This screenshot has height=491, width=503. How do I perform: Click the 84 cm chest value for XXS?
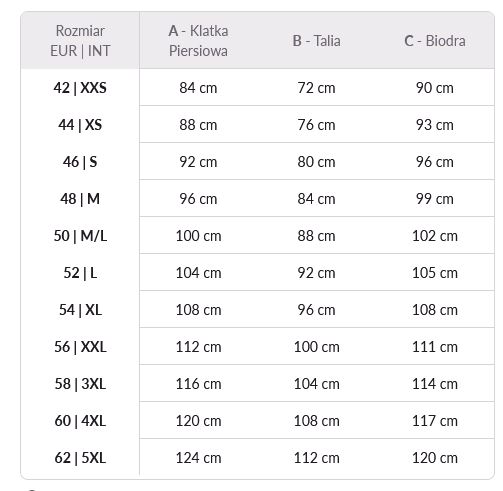[198, 88]
